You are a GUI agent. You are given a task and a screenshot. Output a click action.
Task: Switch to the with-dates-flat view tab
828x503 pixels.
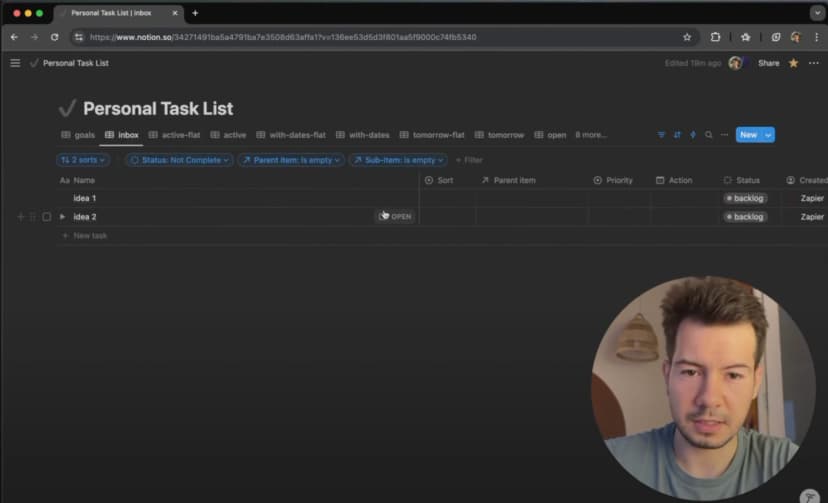[291, 135]
